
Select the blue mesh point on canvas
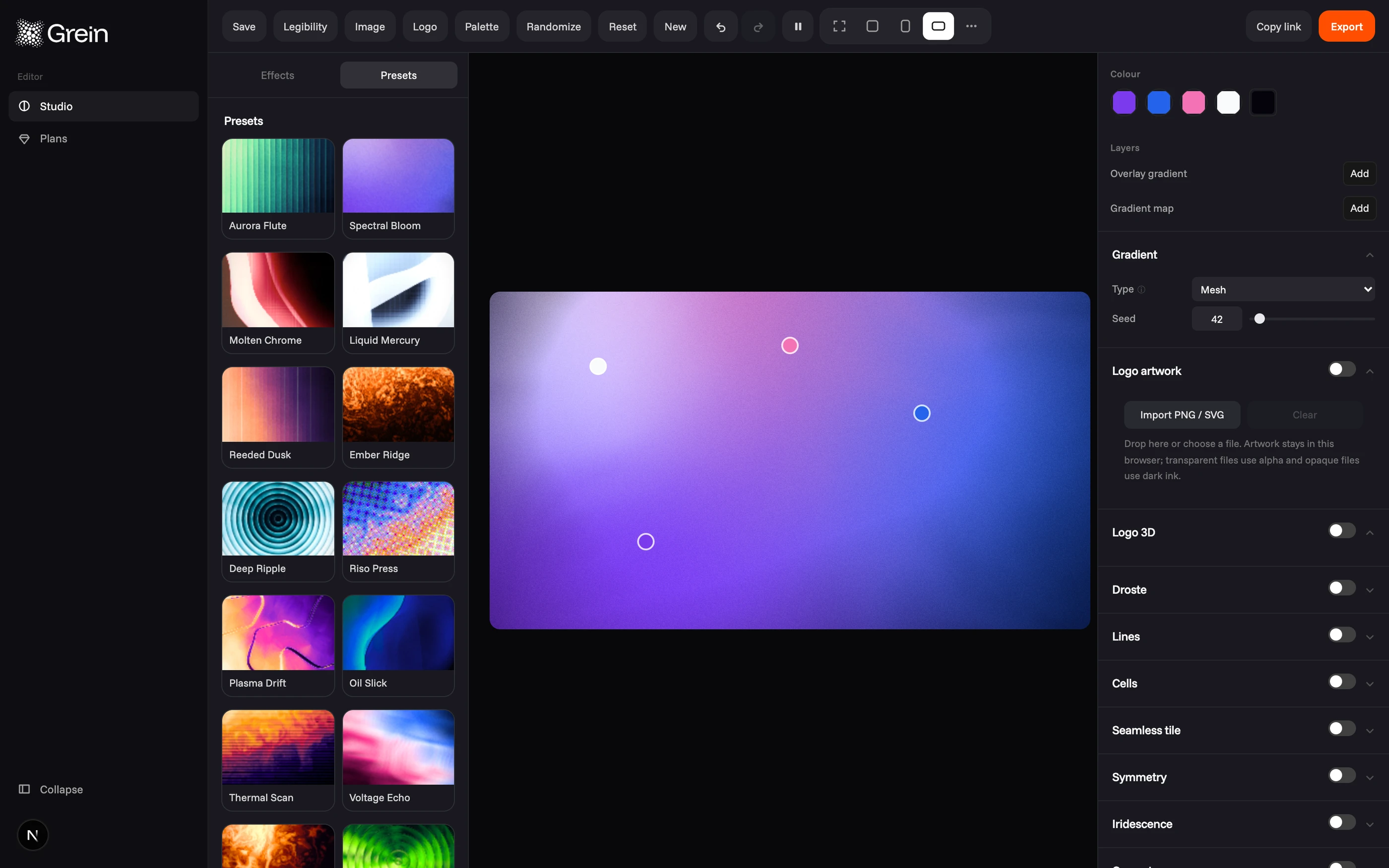click(922, 413)
